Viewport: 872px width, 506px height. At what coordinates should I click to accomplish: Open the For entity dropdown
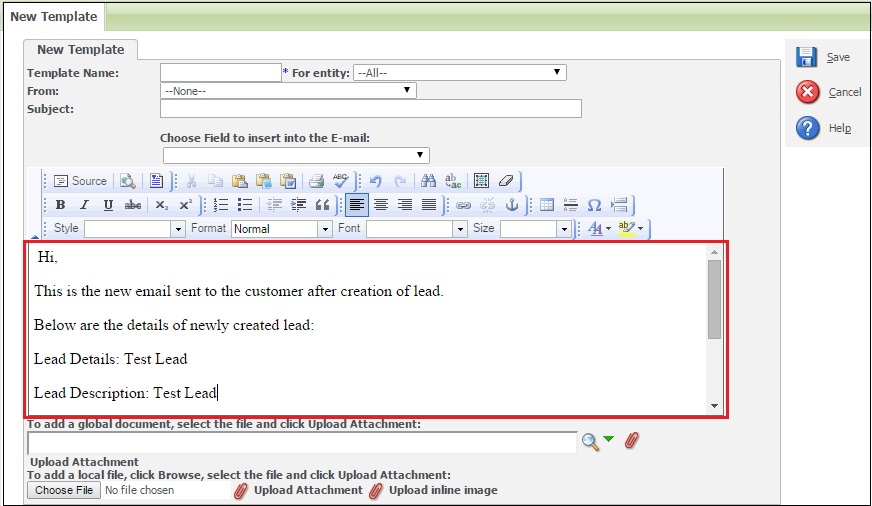pos(460,73)
